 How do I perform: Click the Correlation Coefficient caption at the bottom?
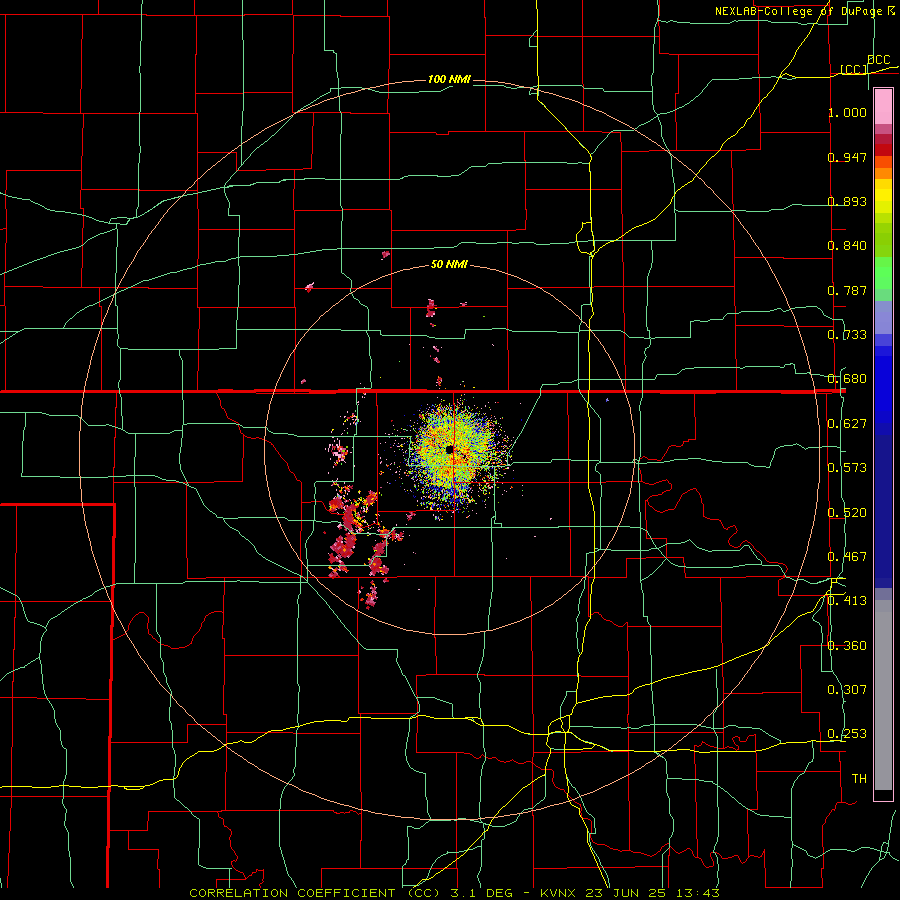click(x=454, y=893)
